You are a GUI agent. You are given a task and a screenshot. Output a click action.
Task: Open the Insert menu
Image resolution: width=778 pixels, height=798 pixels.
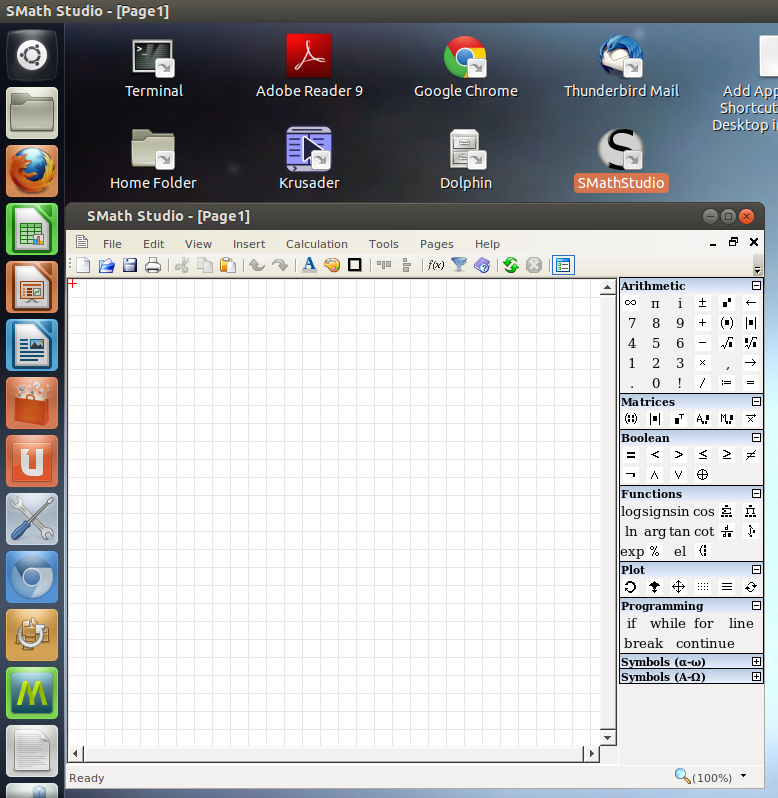(x=249, y=244)
